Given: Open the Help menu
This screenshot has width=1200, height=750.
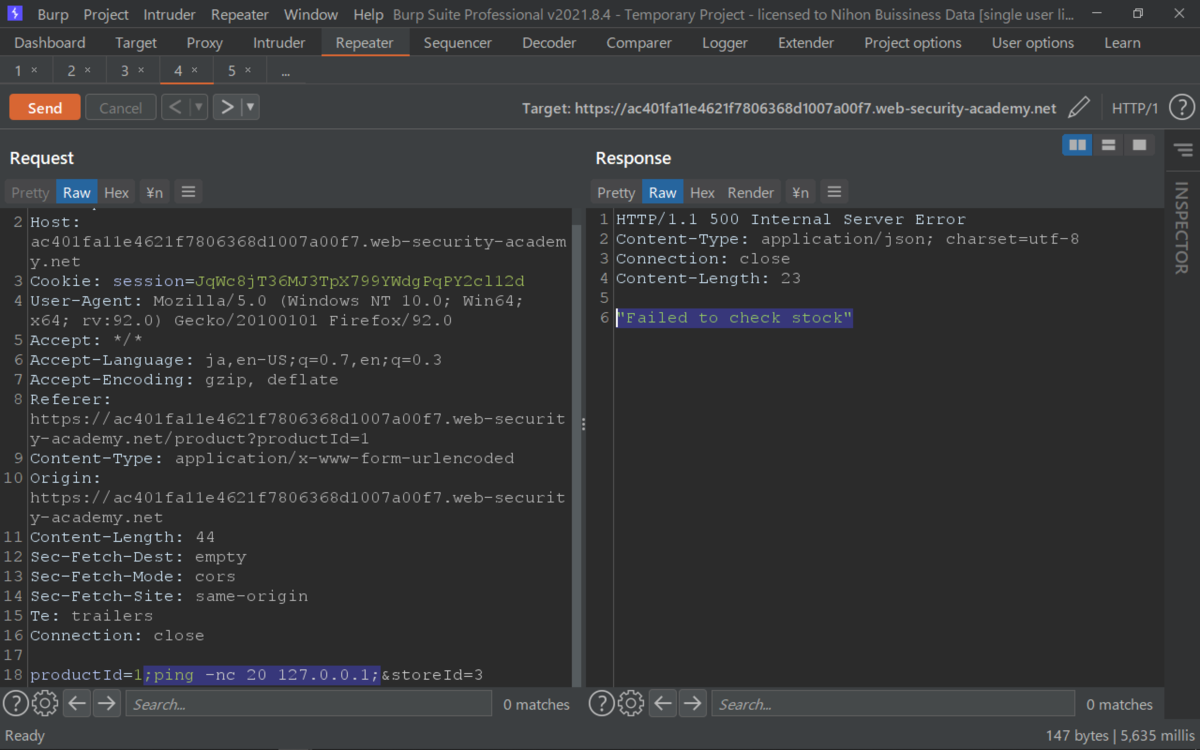Looking at the screenshot, I should (368, 14).
